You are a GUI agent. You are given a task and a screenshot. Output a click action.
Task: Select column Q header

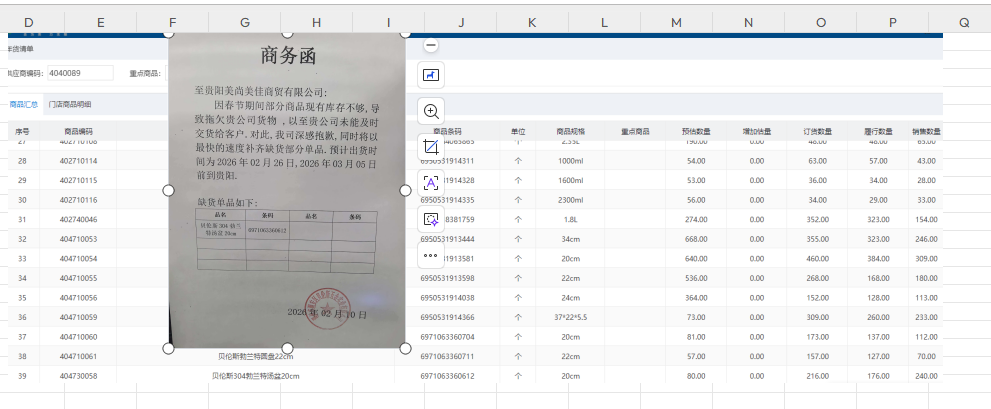964,22
